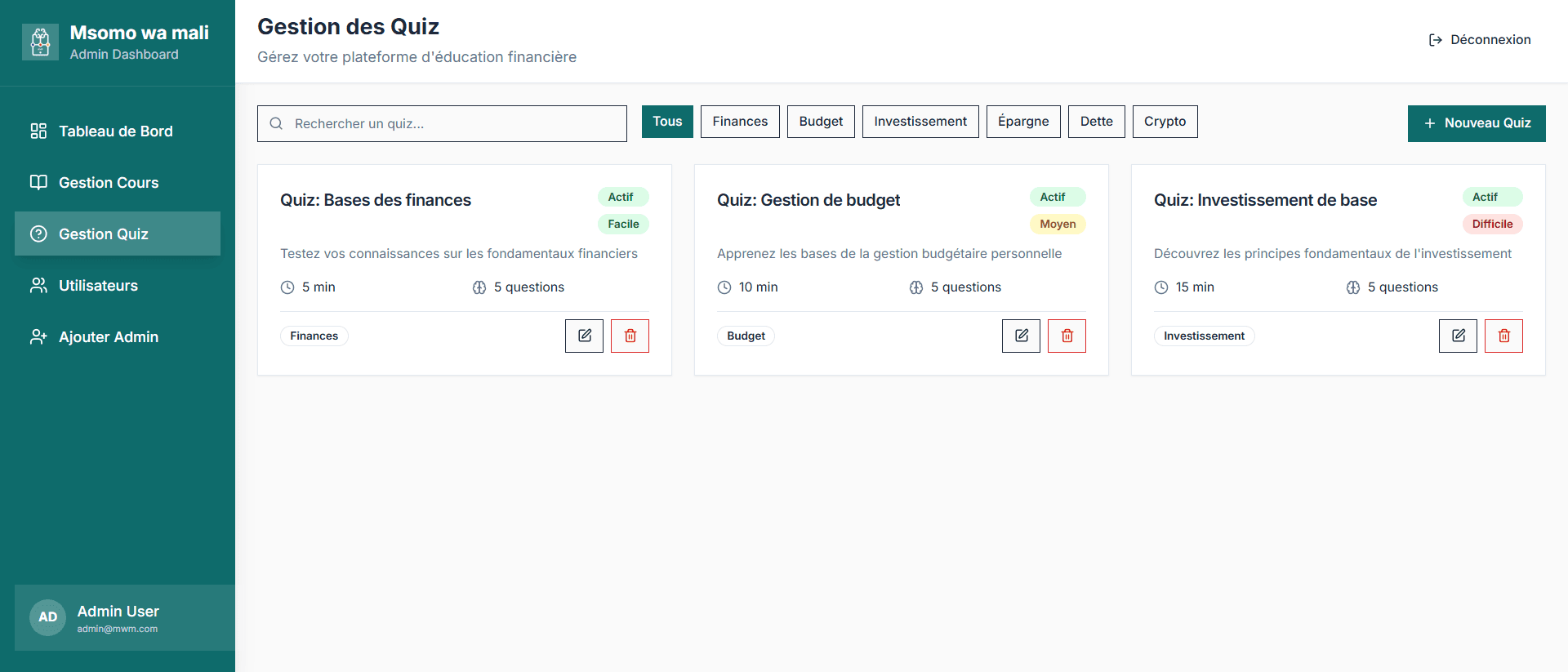
Task: Delete the Gestion de budget quiz
Action: click(1067, 336)
